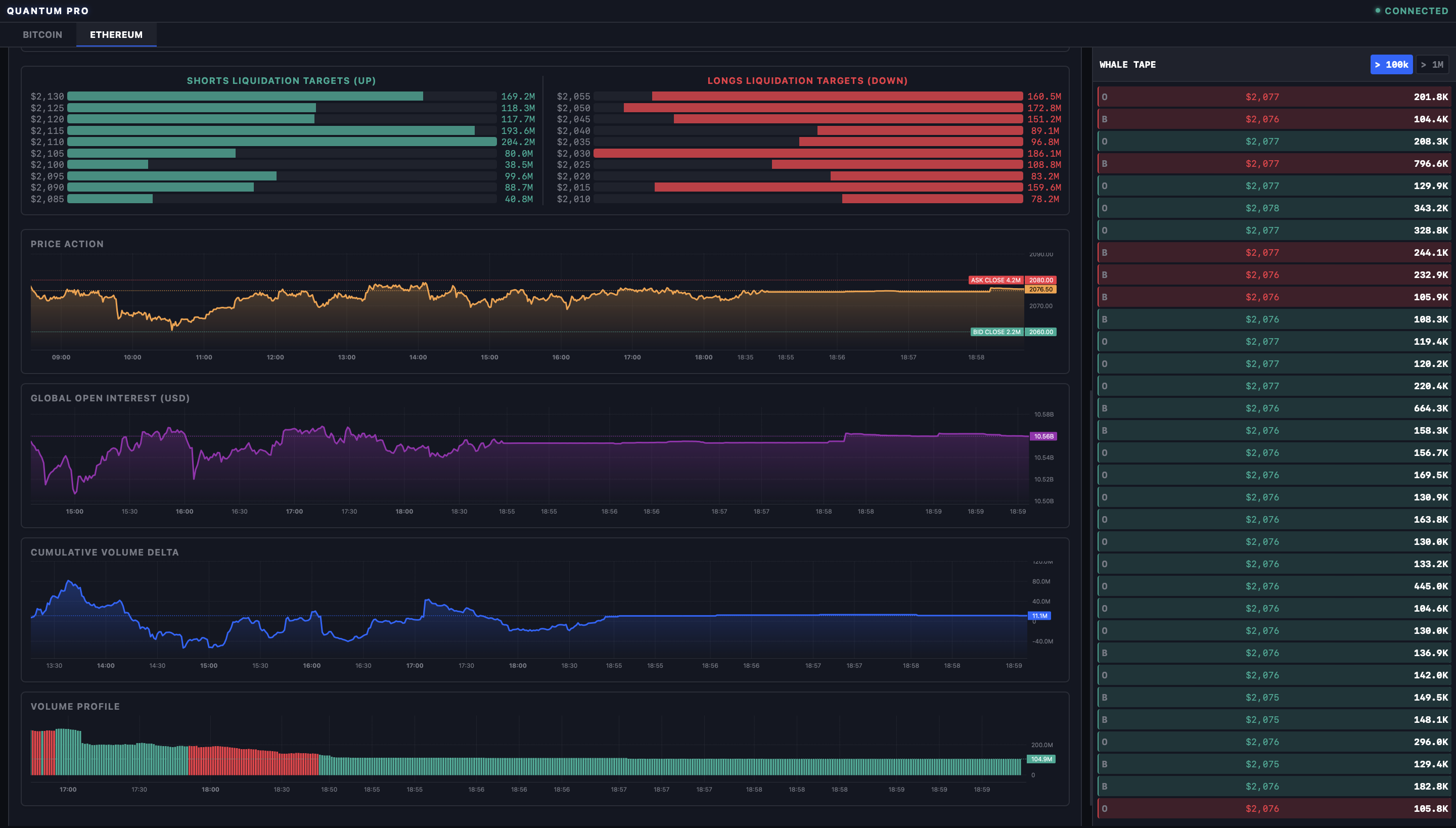1456x828 pixels.
Task: Click the 2060.00 bid price tag
Action: coord(1041,332)
